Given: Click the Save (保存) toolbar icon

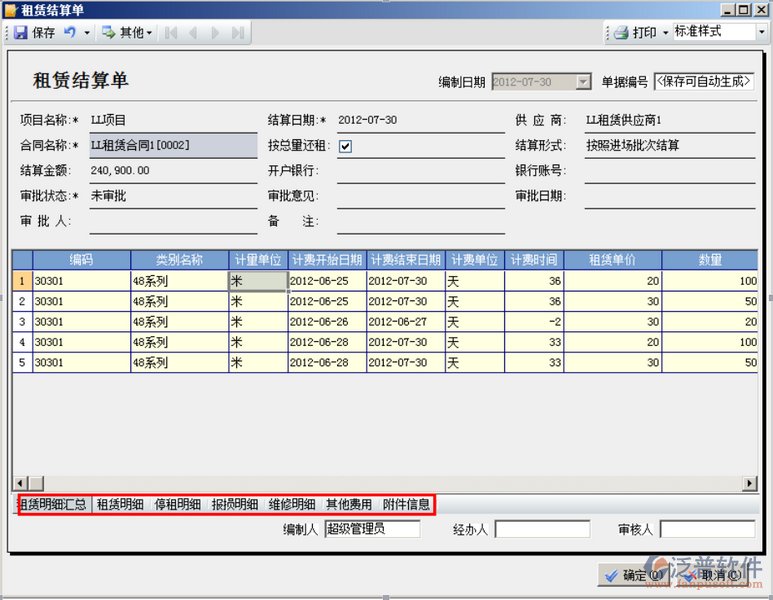Looking at the screenshot, I should pyautogui.click(x=21, y=33).
